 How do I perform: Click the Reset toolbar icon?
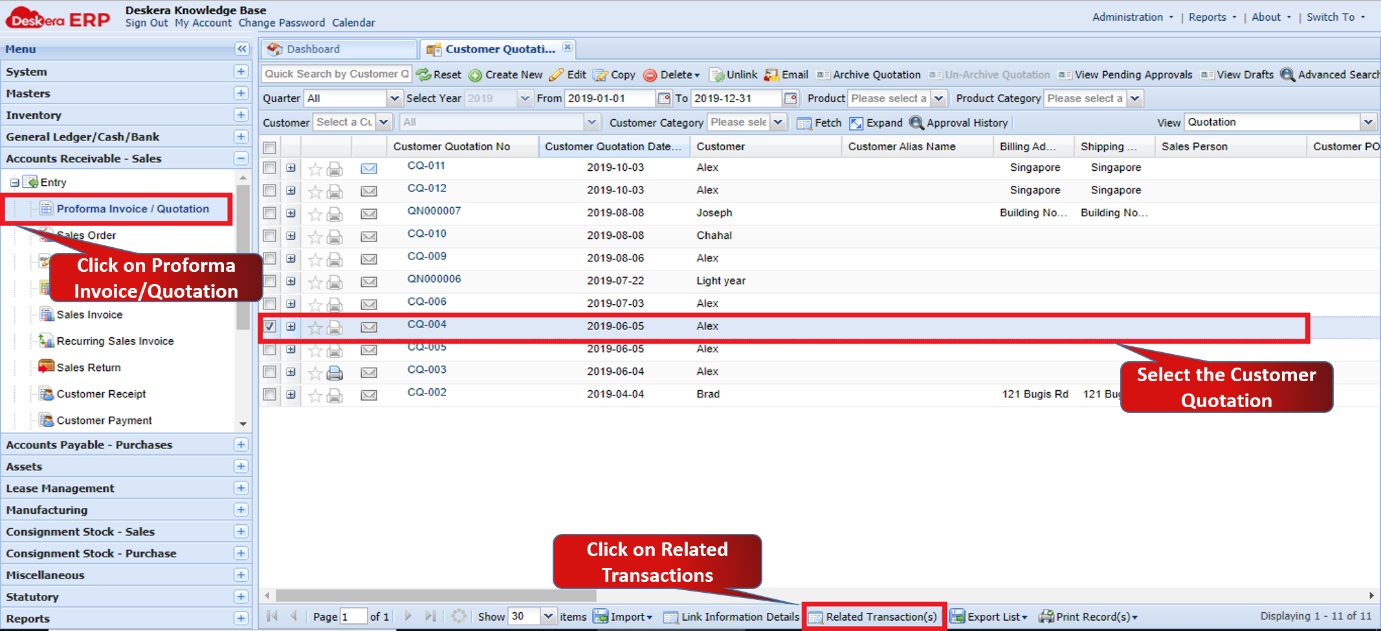(x=423, y=75)
